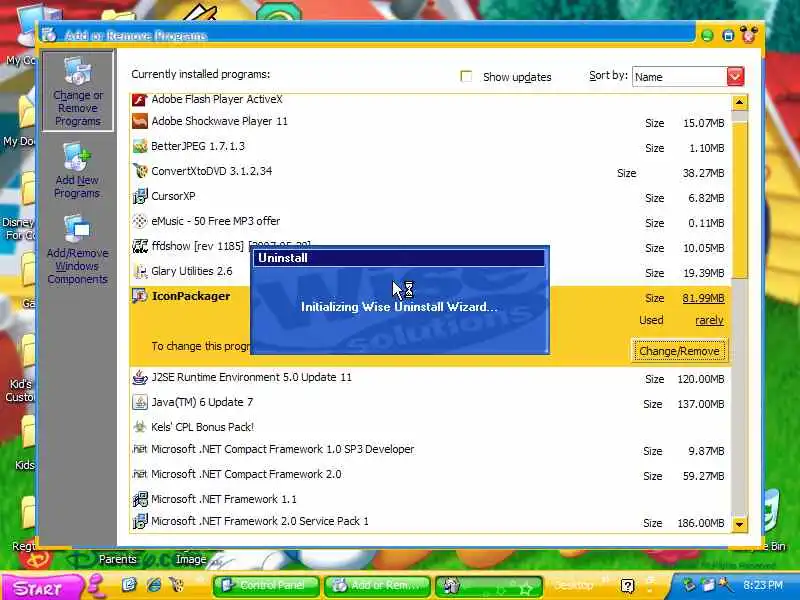Select Microsoft .NET Framework 2.0 Service Pack 1

coord(431,521)
